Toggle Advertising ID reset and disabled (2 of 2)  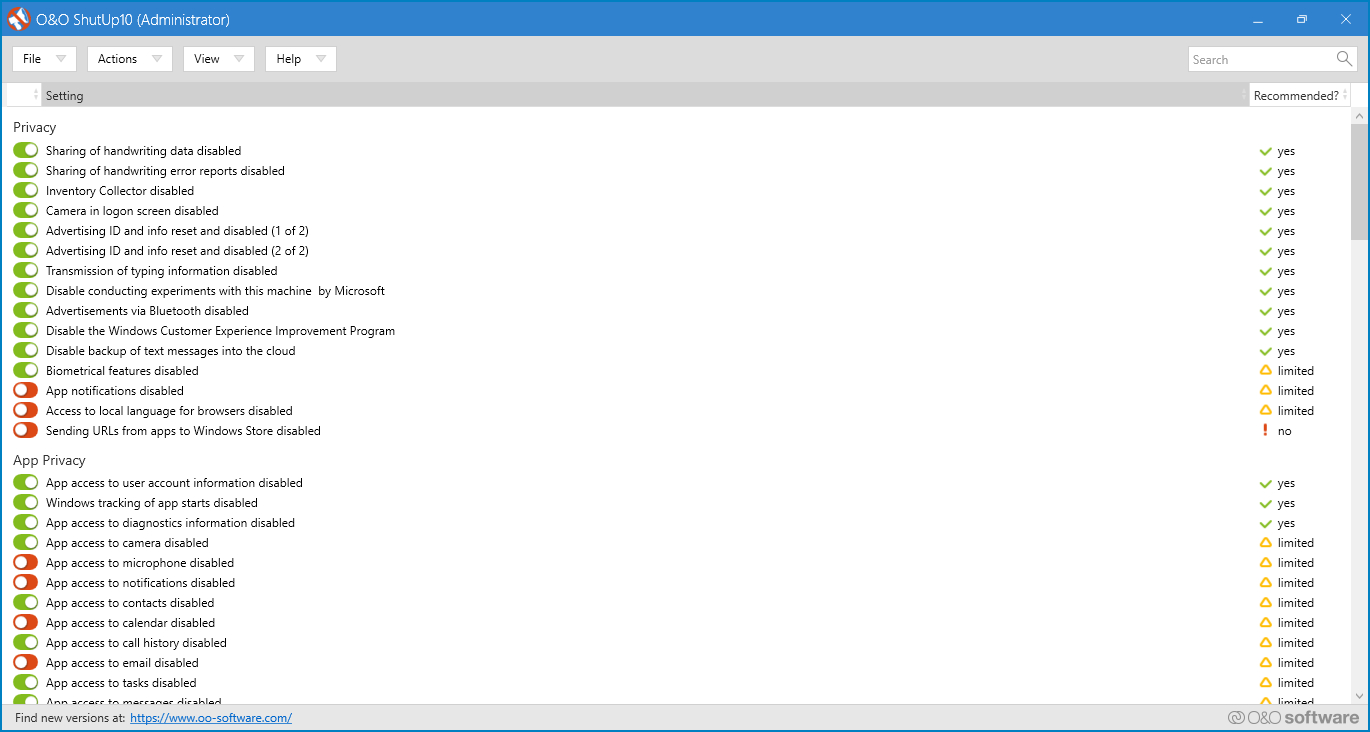(26, 251)
